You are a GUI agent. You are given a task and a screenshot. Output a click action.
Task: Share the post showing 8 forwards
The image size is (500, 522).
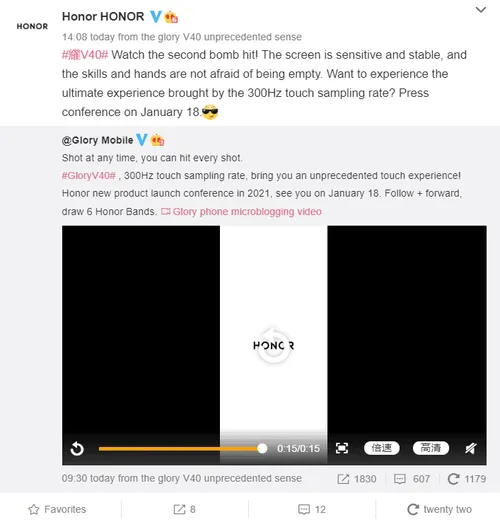tap(184, 509)
